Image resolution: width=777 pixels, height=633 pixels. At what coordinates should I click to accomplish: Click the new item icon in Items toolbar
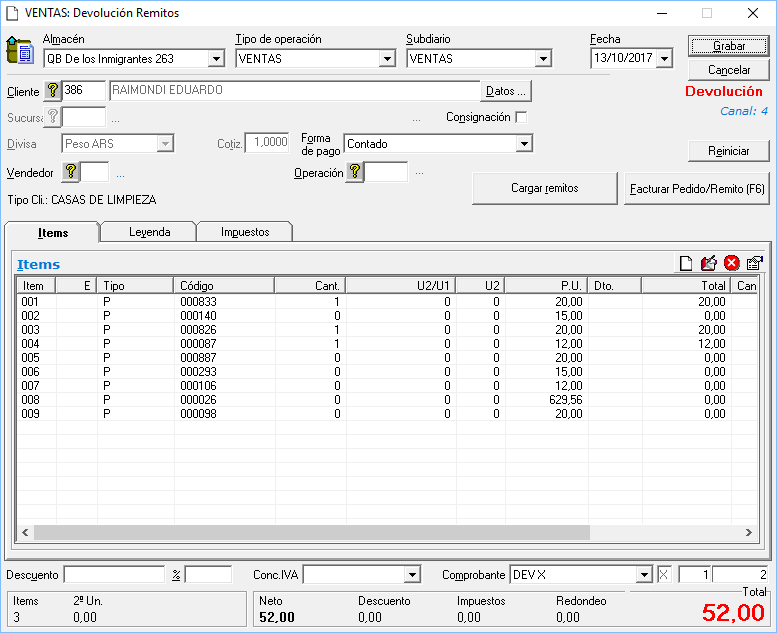click(x=686, y=264)
